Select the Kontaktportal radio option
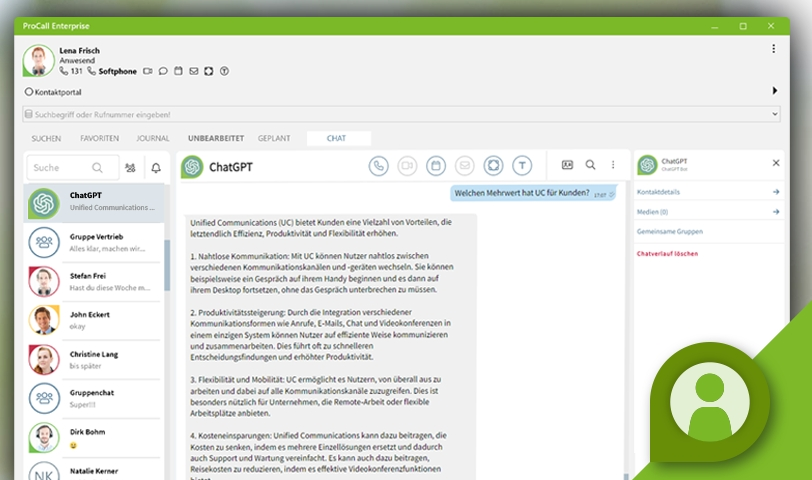The width and height of the screenshot is (812, 480). pos(29,92)
